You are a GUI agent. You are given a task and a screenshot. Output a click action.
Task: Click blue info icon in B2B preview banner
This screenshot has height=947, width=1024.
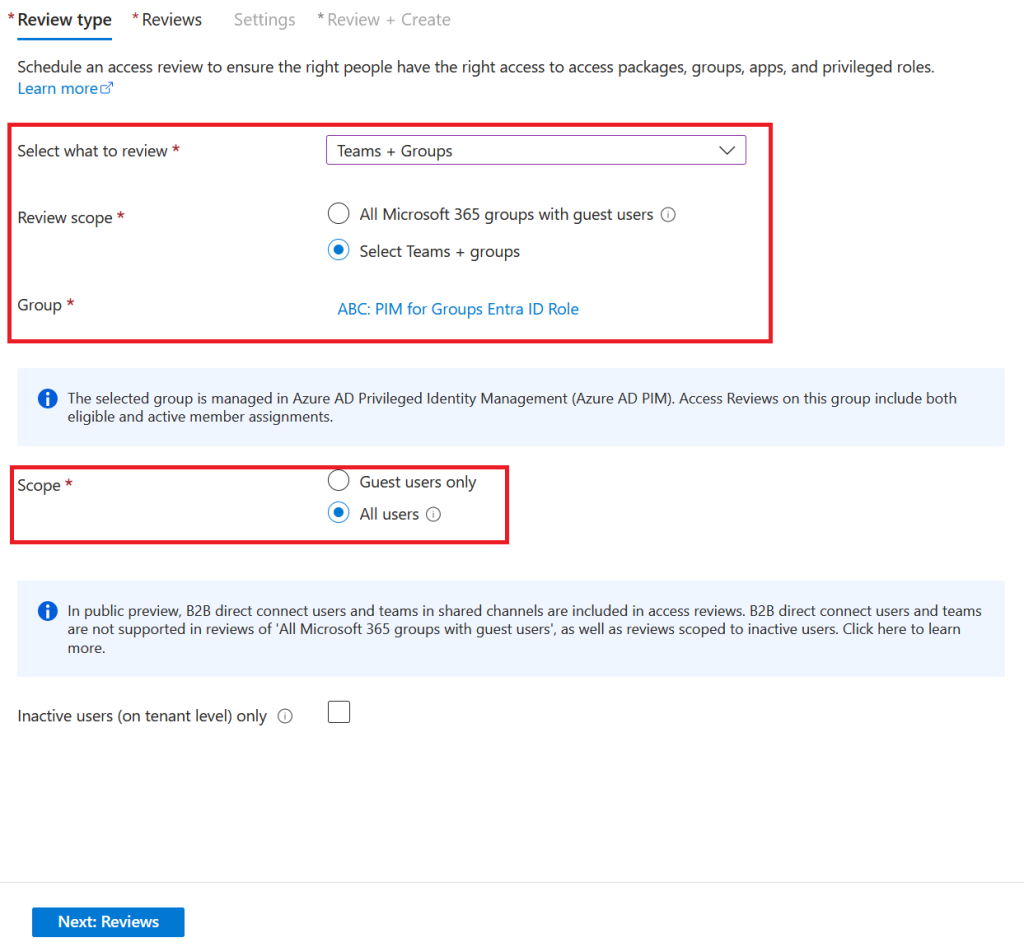coord(47,611)
